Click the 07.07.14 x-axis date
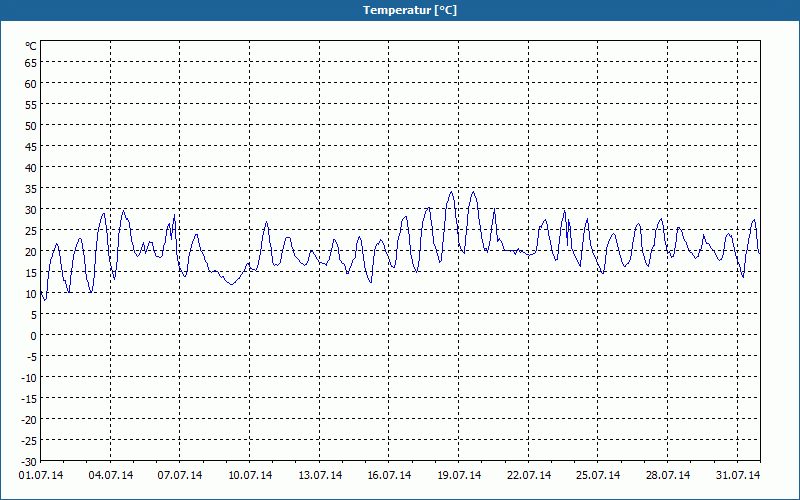 point(180,476)
